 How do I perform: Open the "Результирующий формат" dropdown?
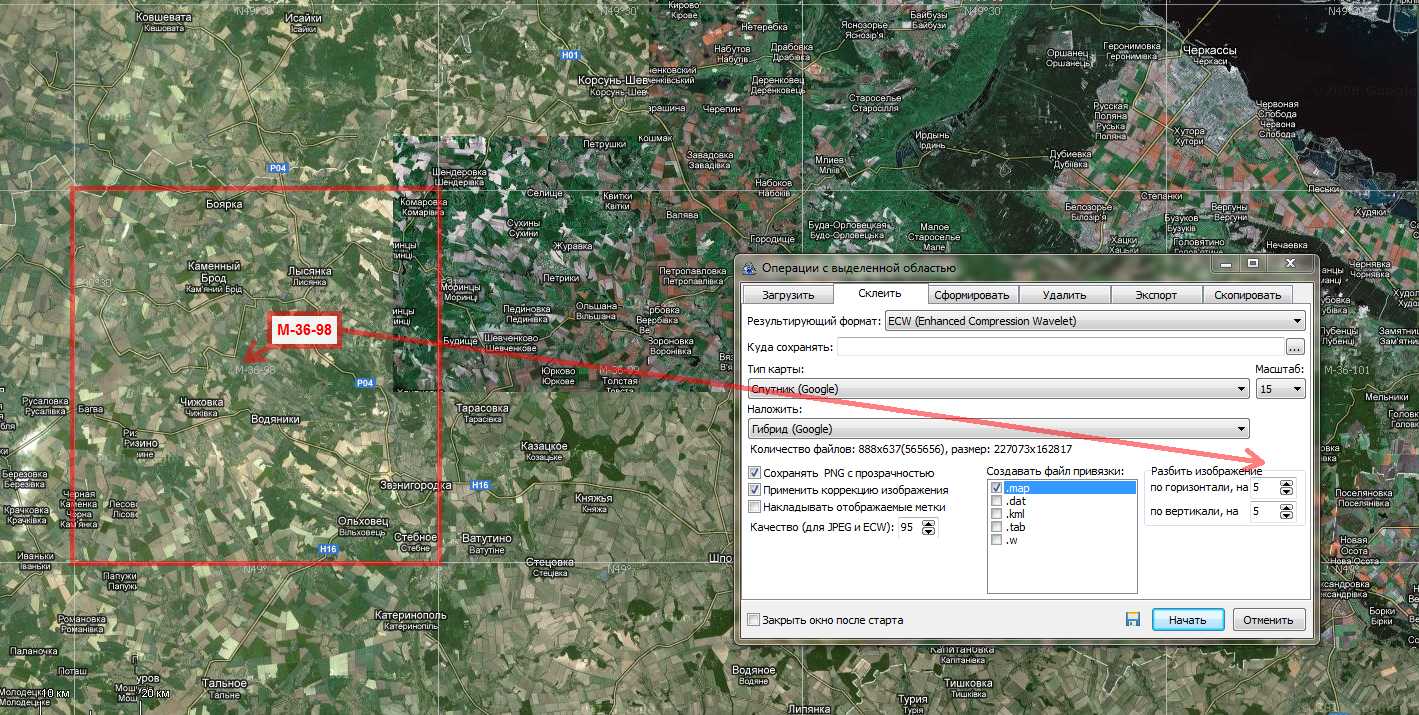tap(1095, 321)
